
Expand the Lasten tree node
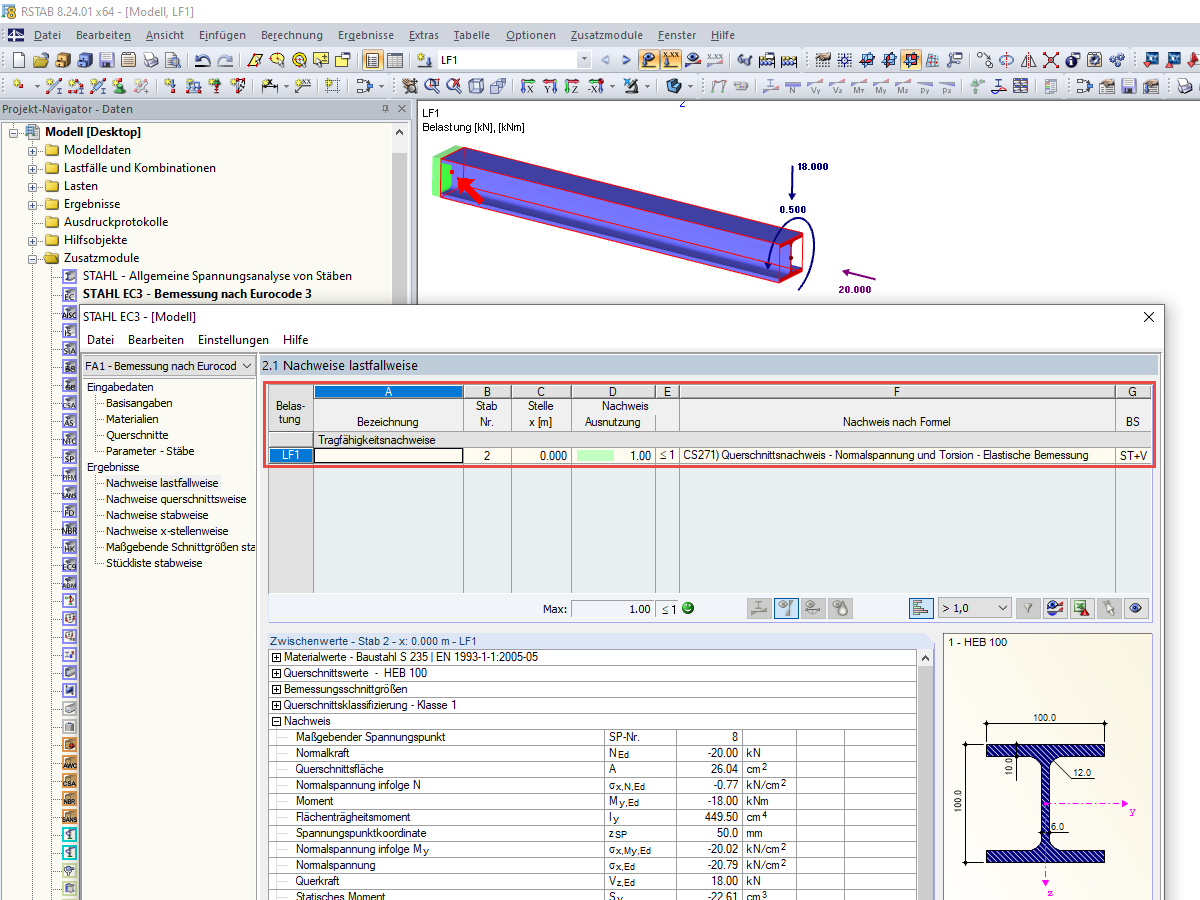pos(32,186)
